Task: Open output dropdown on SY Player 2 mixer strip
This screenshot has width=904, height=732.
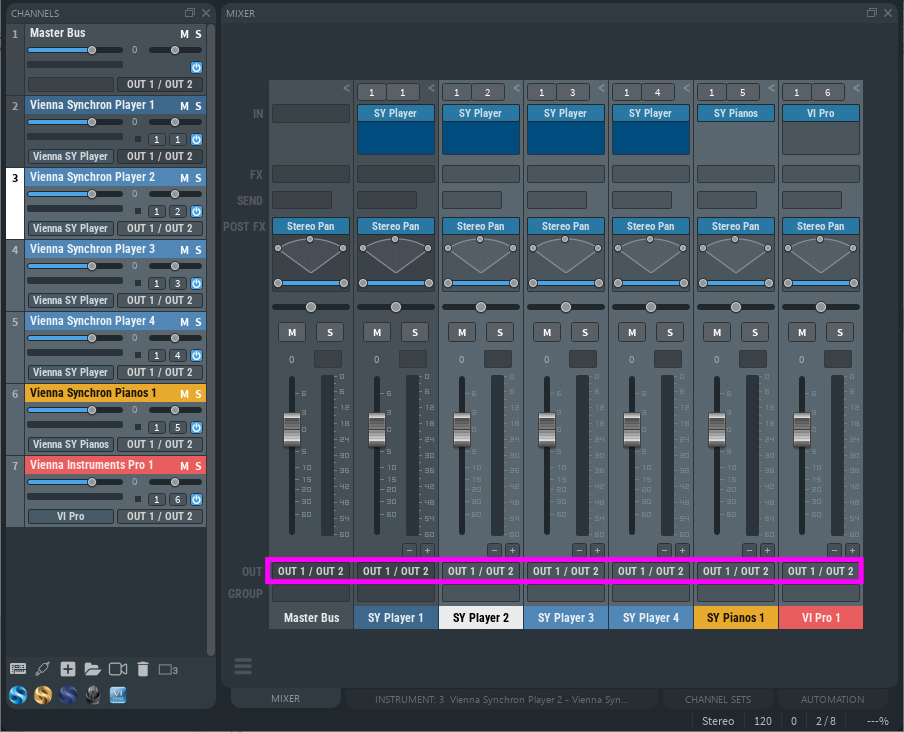Action: click(x=481, y=571)
